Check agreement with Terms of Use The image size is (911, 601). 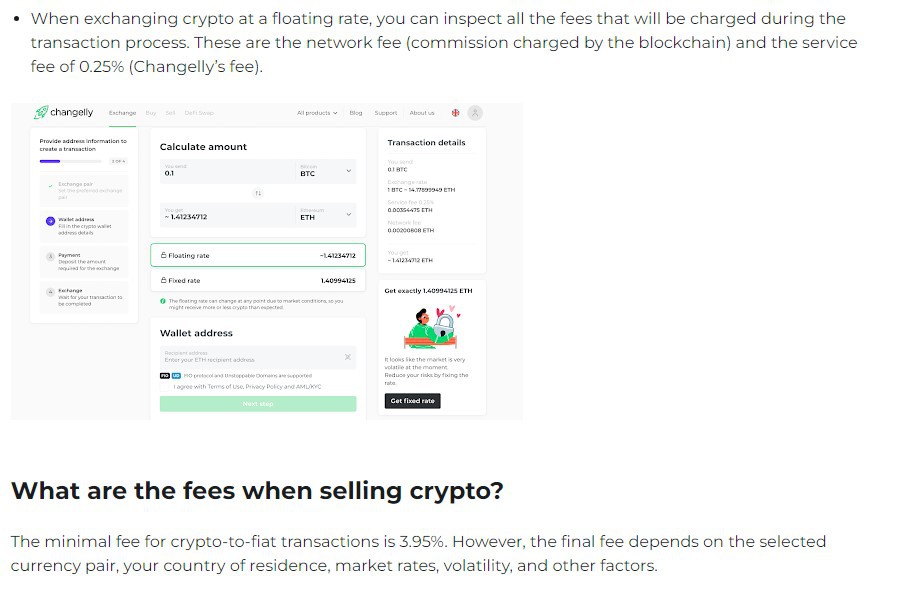click(x=165, y=386)
